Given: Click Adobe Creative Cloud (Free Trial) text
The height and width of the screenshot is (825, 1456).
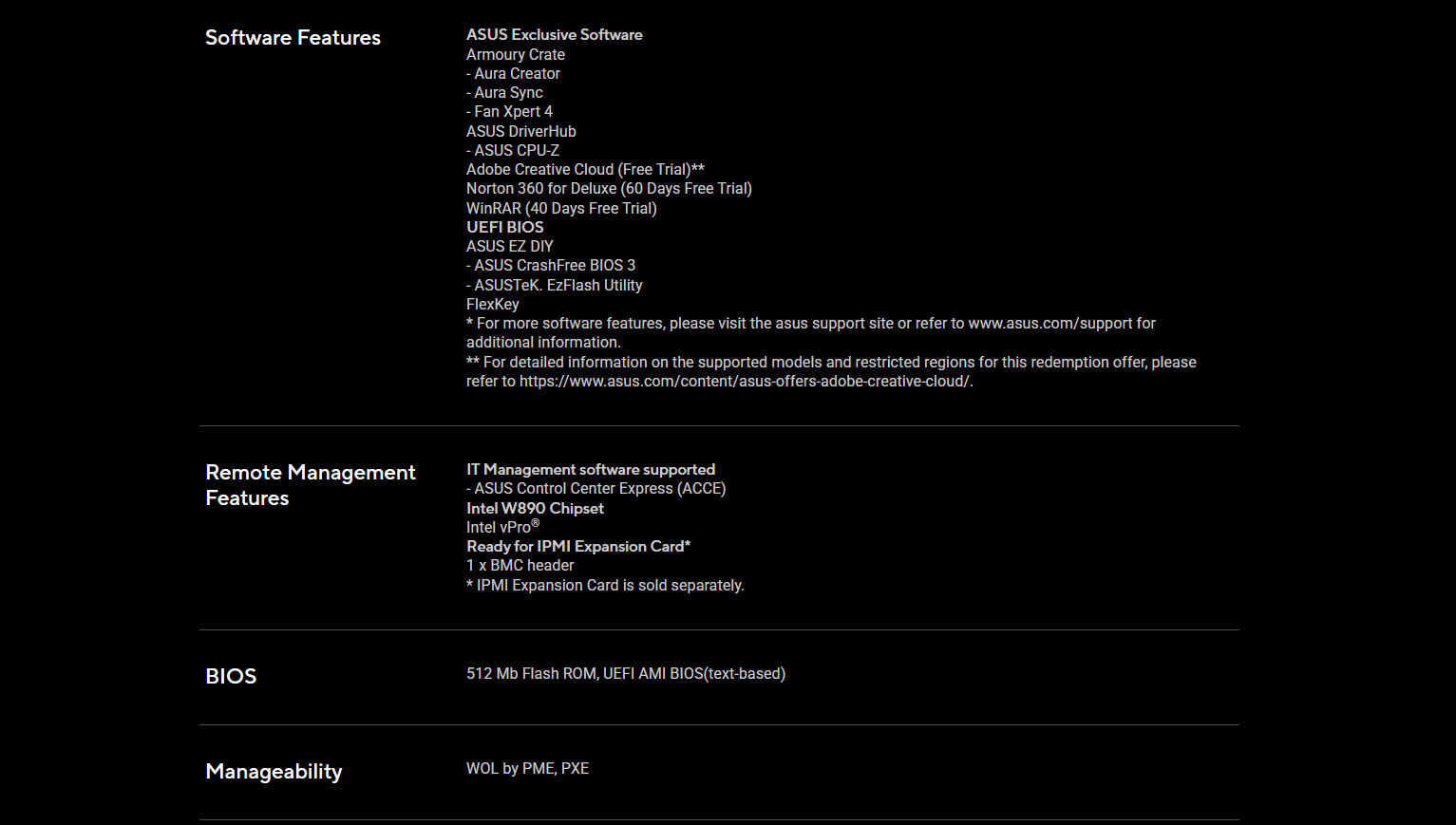Looking at the screenshot, I should click(x=578, y=170).
